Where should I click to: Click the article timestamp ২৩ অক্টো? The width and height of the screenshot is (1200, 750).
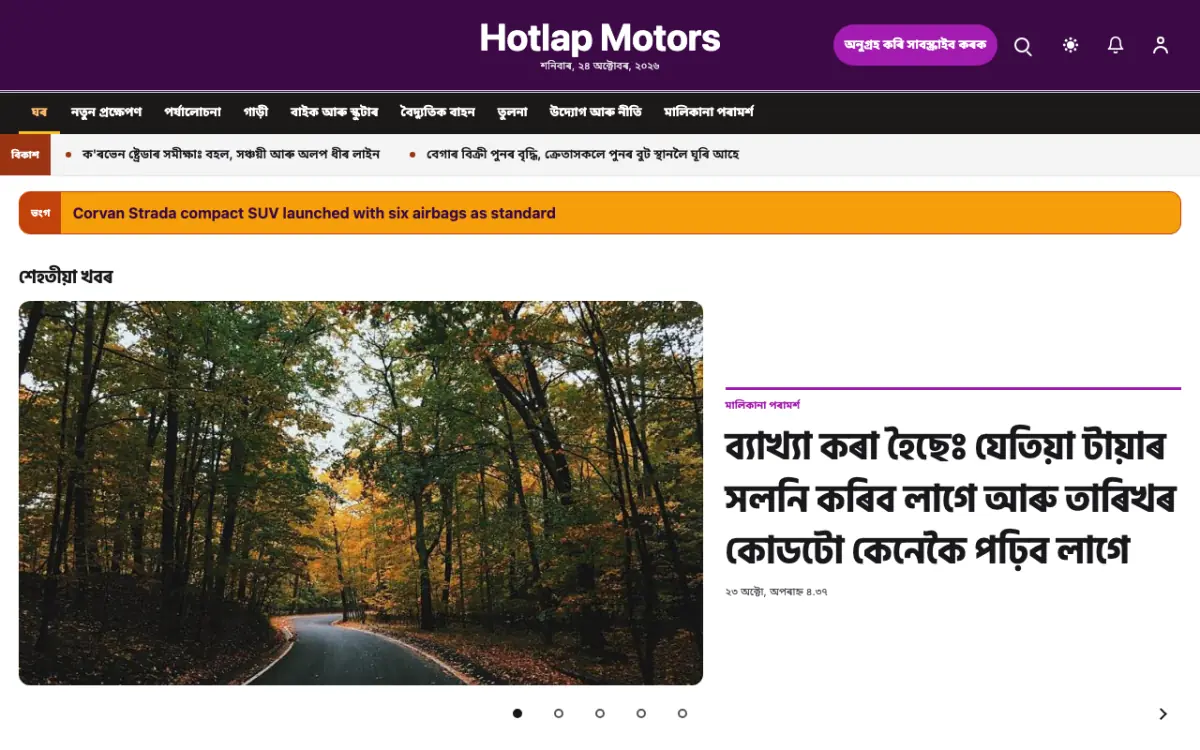[x=776, y=592]
